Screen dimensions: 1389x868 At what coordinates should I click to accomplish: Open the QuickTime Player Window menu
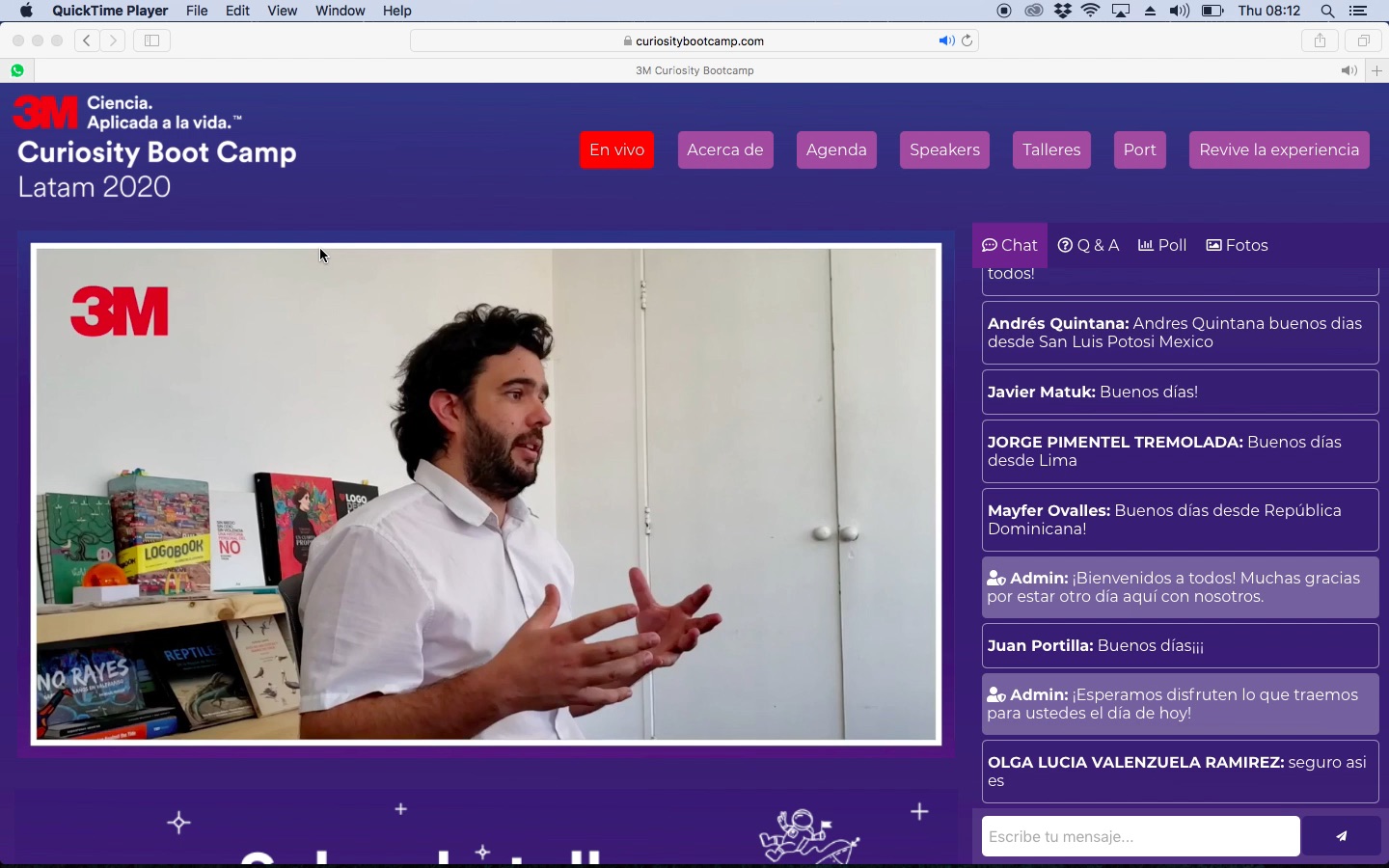pyautogui.click(x=340, y=11)
